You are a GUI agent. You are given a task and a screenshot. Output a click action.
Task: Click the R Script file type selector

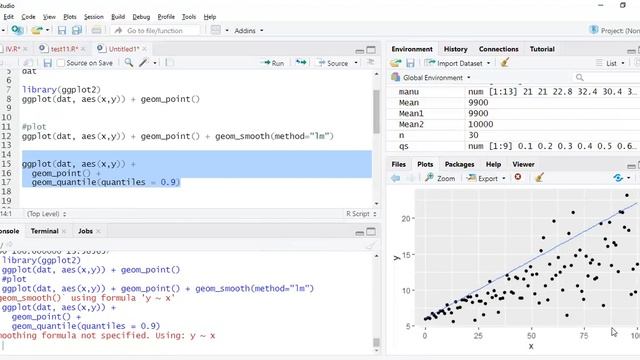point(361,214)
